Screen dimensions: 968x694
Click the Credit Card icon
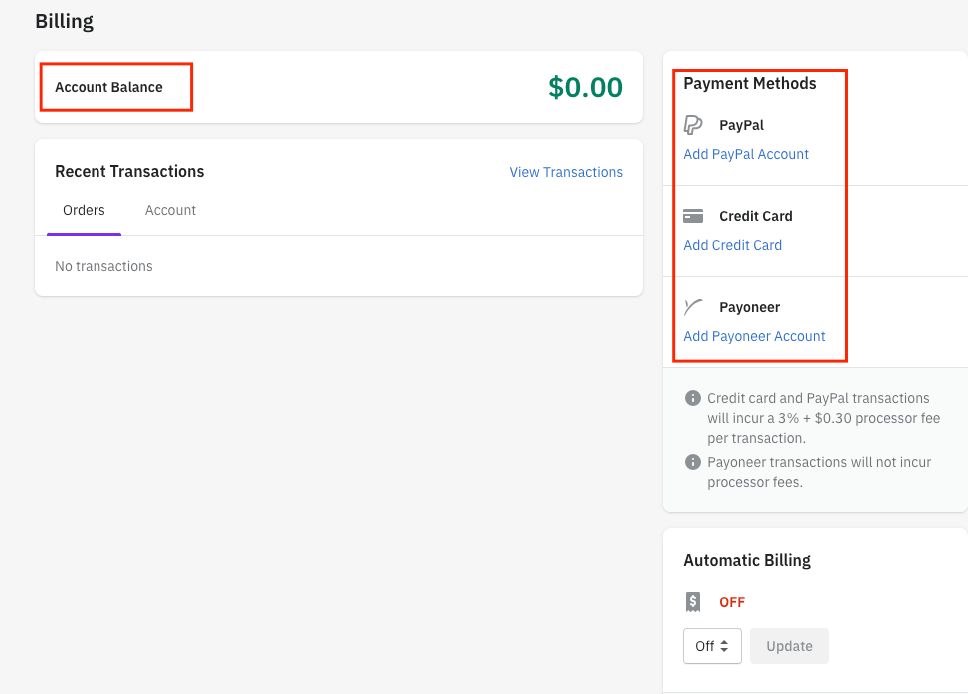693,216
